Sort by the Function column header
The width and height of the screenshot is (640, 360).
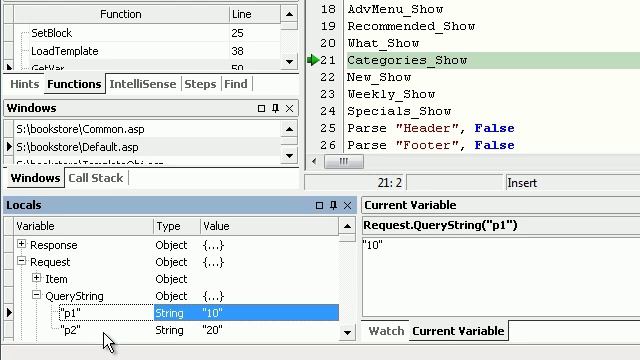[x=121, y=14]
